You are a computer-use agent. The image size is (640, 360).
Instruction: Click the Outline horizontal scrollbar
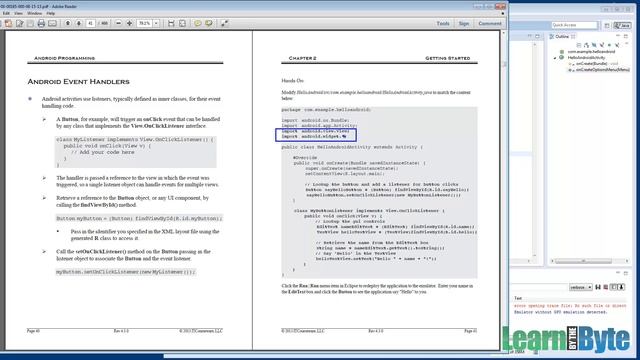tap(583, 261)
